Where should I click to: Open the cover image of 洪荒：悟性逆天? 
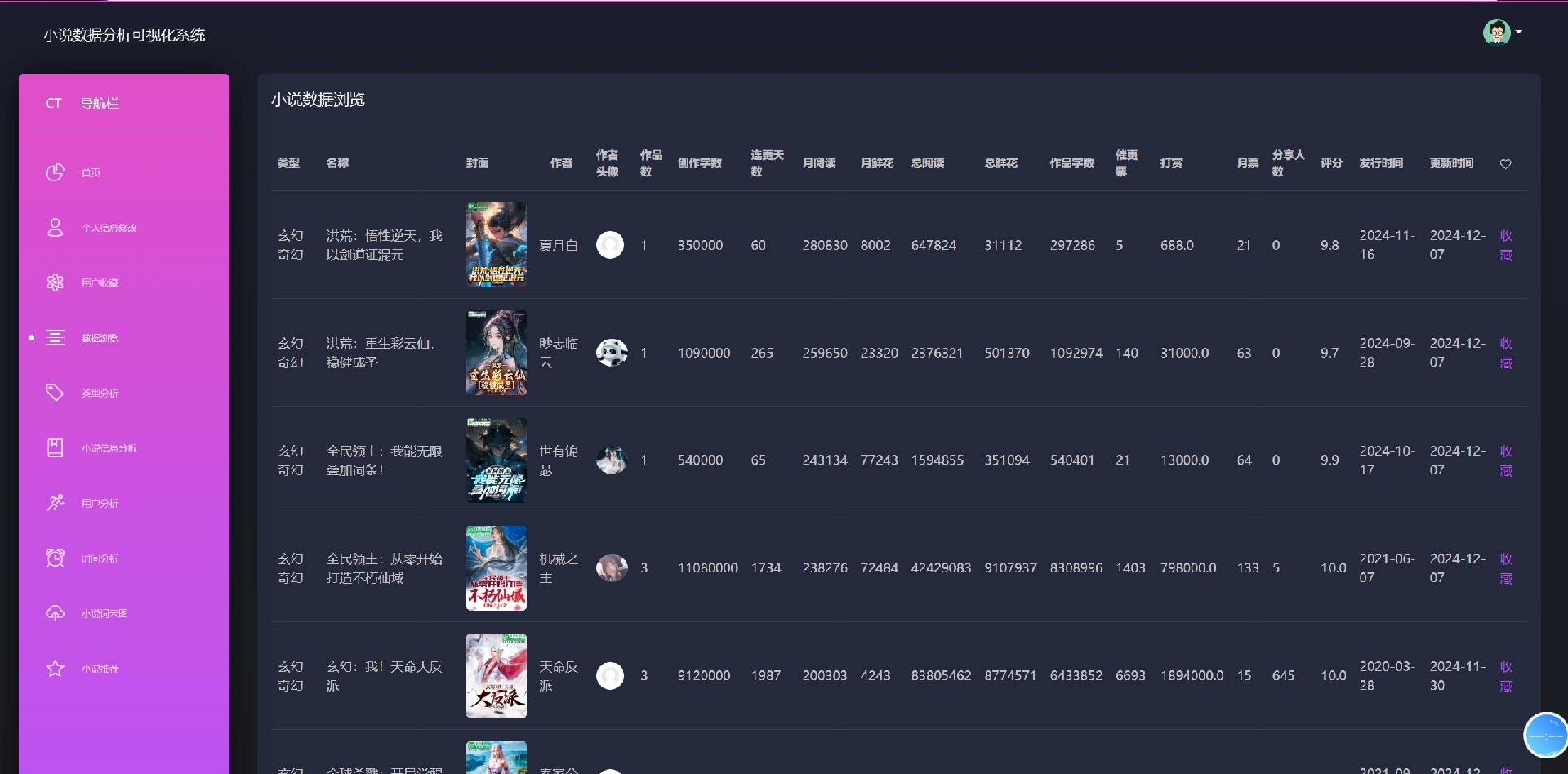pyautogui.click(x=497, y=245)
